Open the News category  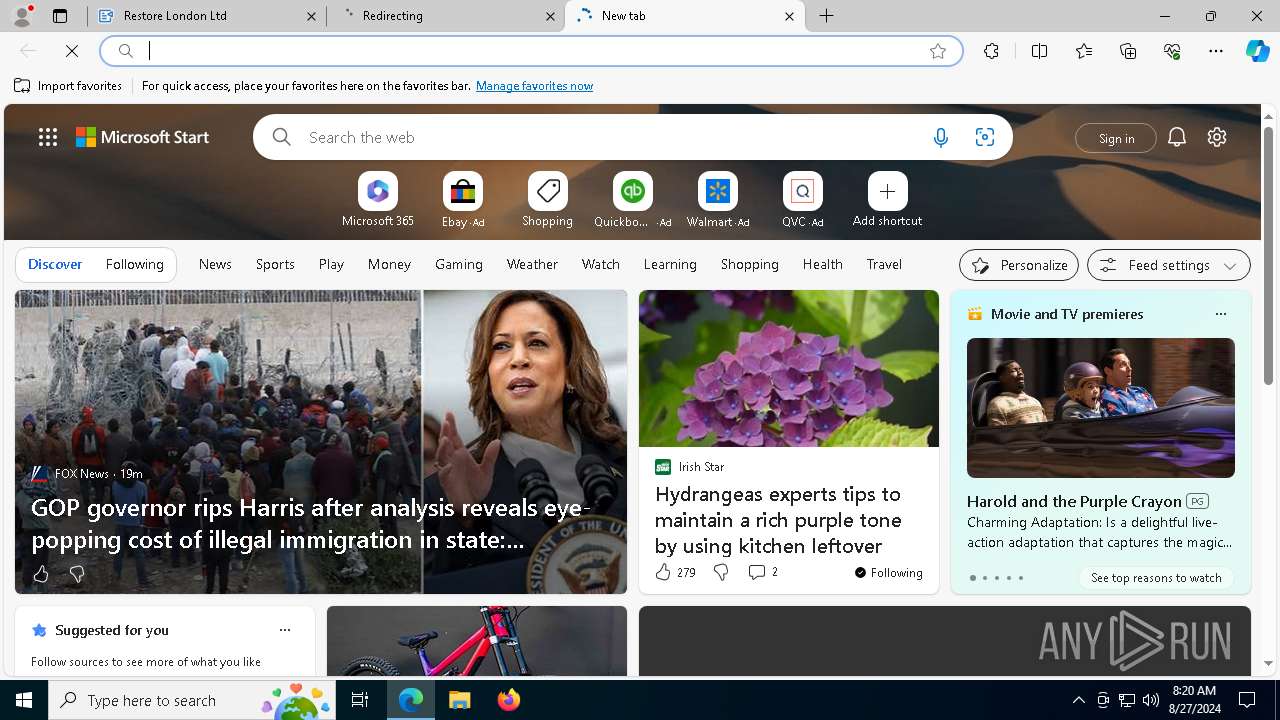[215, 264]
